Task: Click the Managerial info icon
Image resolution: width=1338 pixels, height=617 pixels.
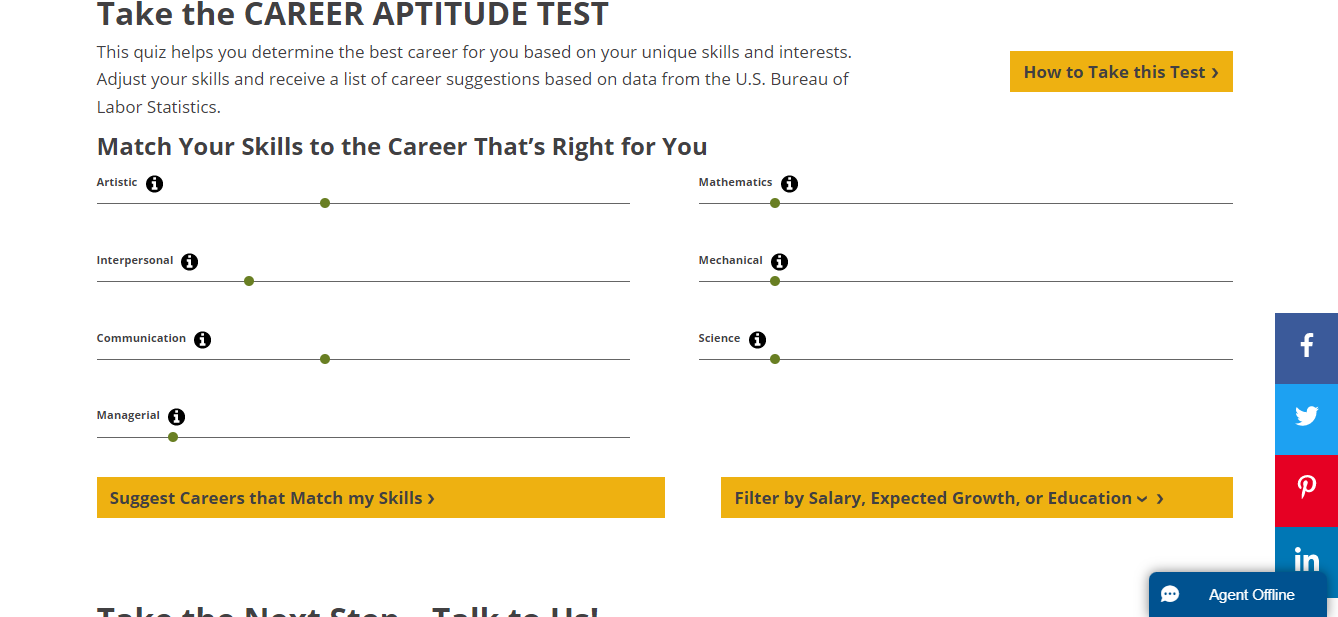Action: tap(177, 416)
